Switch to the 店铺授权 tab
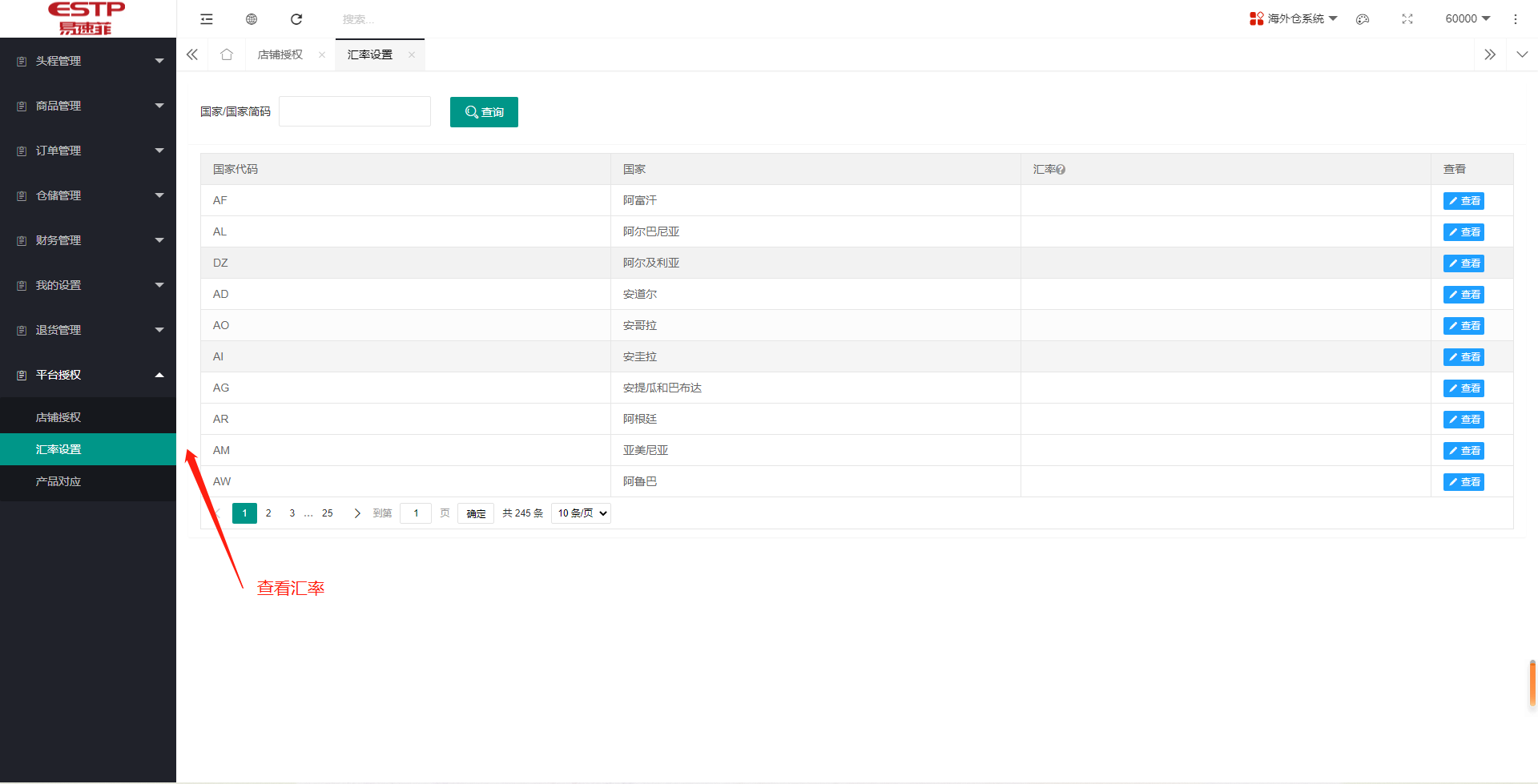This screenshot has width=1538, height=784. pyautogui.click(x=280, y=54)
